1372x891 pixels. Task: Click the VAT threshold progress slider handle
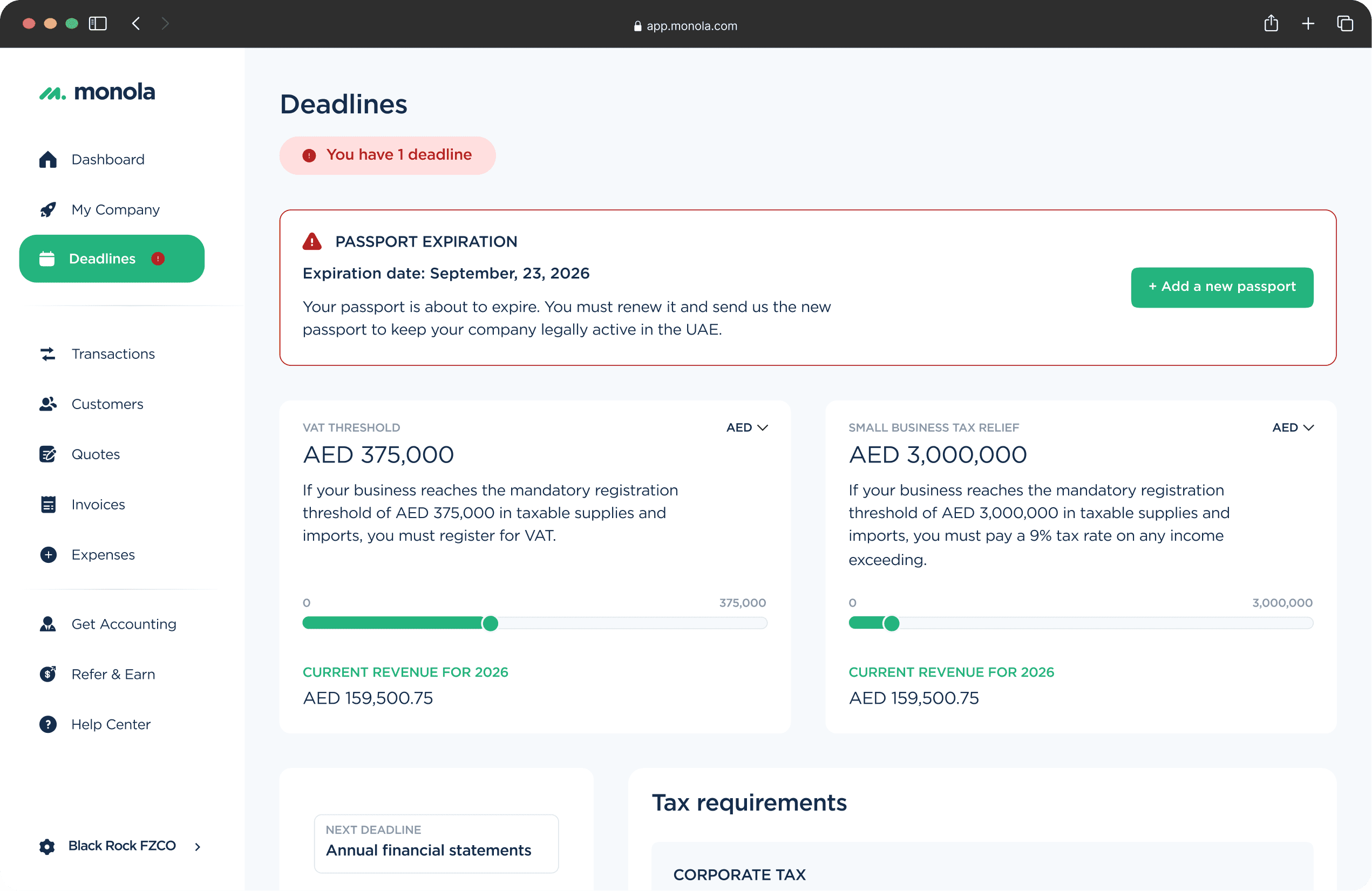click(490, 623)
